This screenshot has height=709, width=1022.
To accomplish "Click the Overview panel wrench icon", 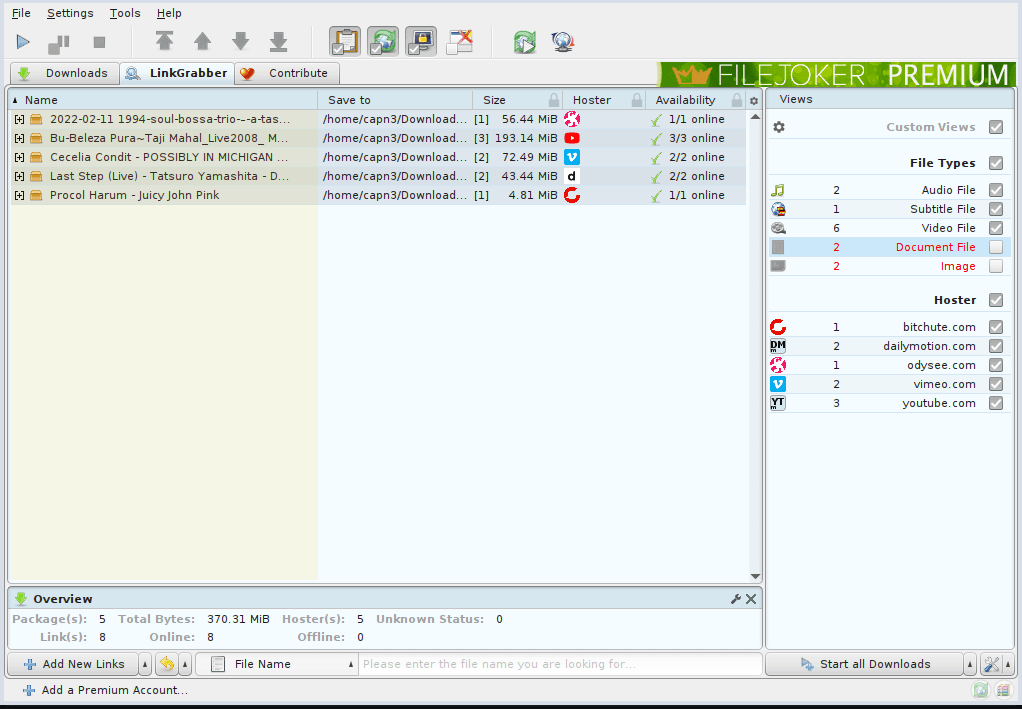I will click(737, 598).
